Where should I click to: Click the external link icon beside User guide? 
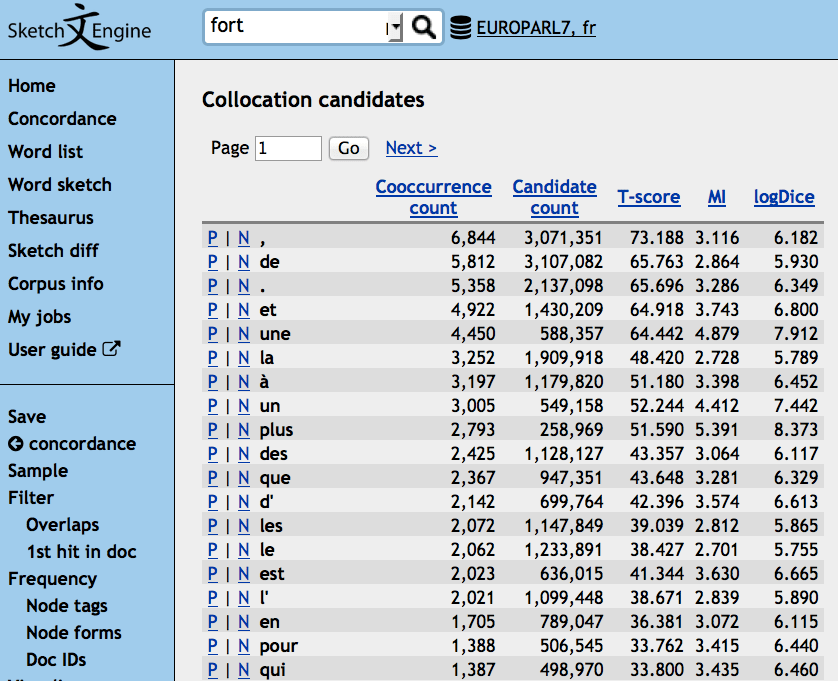[112, 350]
